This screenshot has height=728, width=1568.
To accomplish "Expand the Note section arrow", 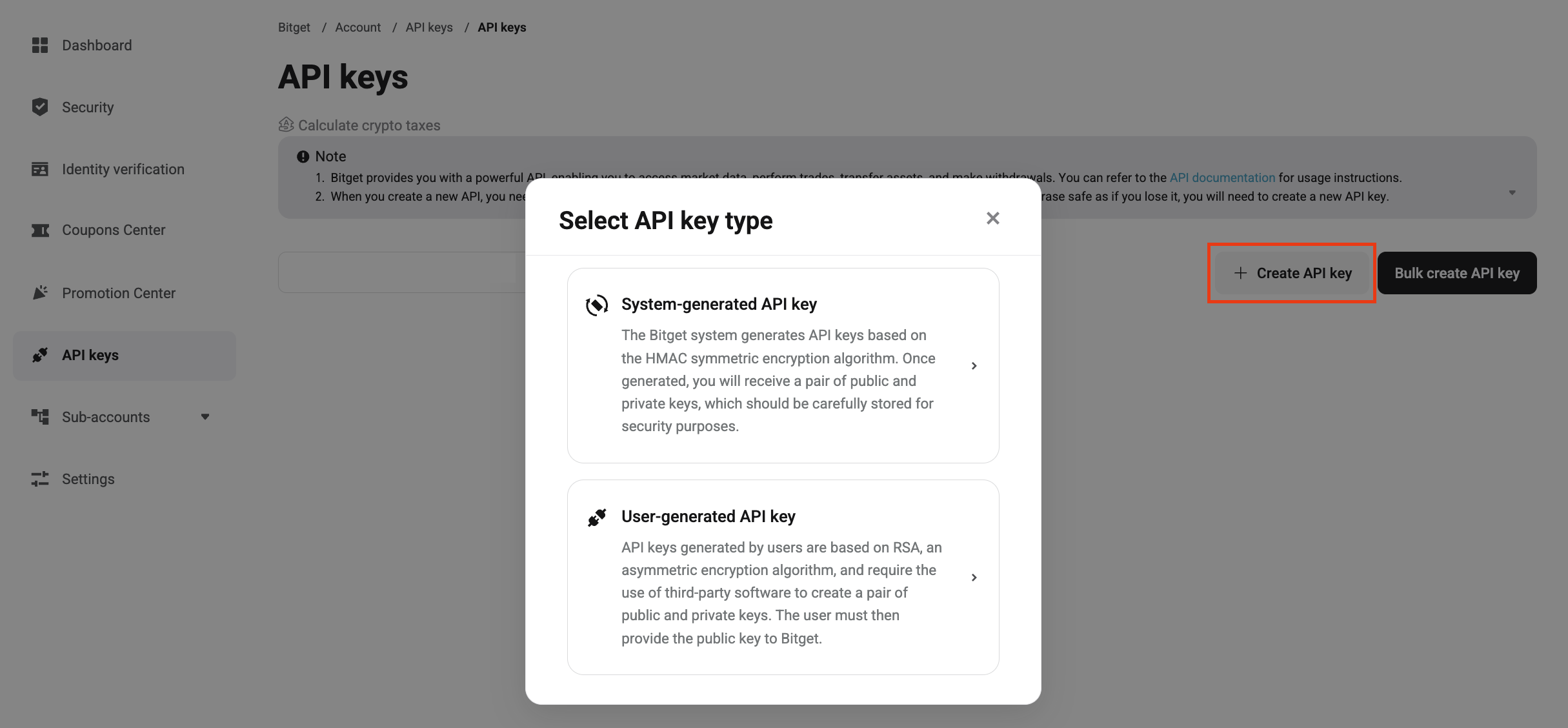I will pos(1512,193).
